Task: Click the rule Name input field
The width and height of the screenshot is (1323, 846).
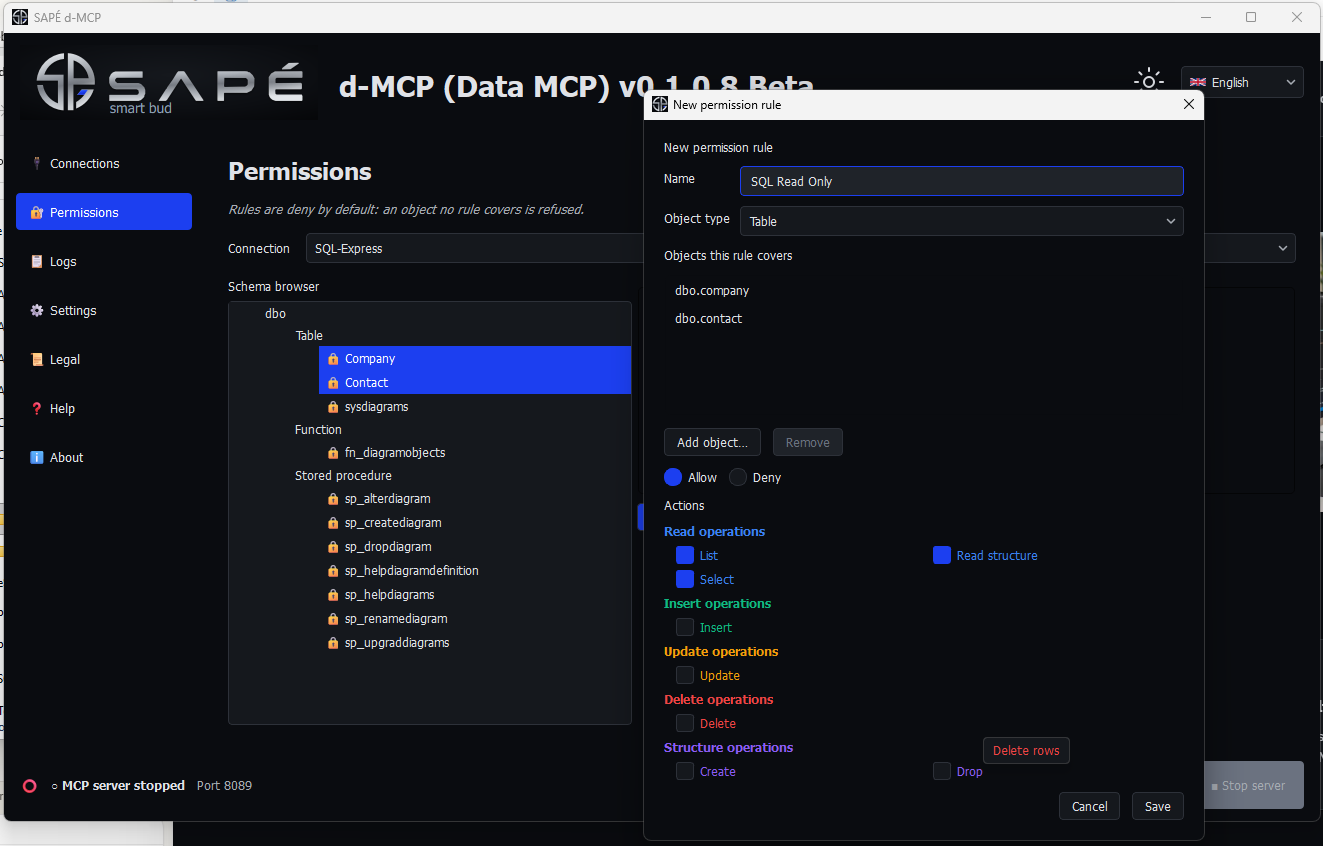Action: (x=962, y=181)
